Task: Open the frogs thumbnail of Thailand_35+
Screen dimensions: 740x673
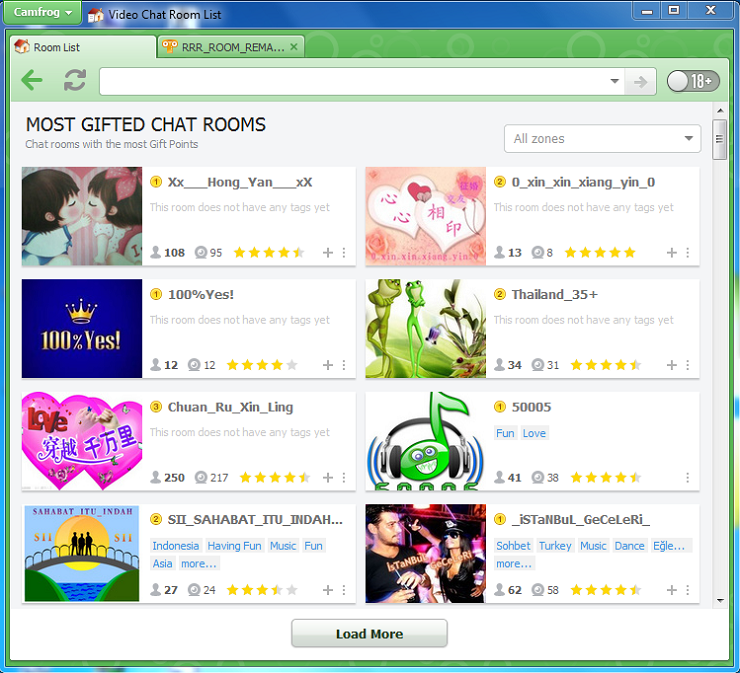Action: (x=425, y=328)
